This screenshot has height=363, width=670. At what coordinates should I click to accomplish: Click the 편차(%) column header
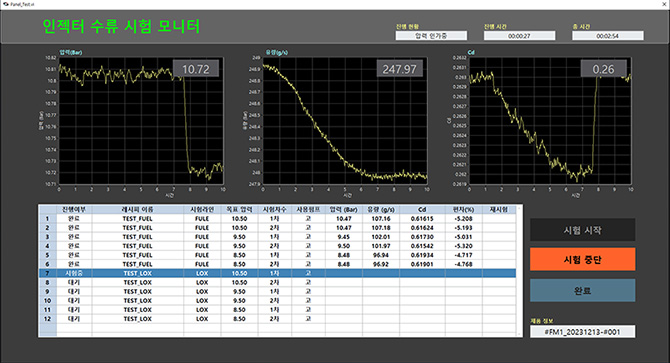pos(464,210)
